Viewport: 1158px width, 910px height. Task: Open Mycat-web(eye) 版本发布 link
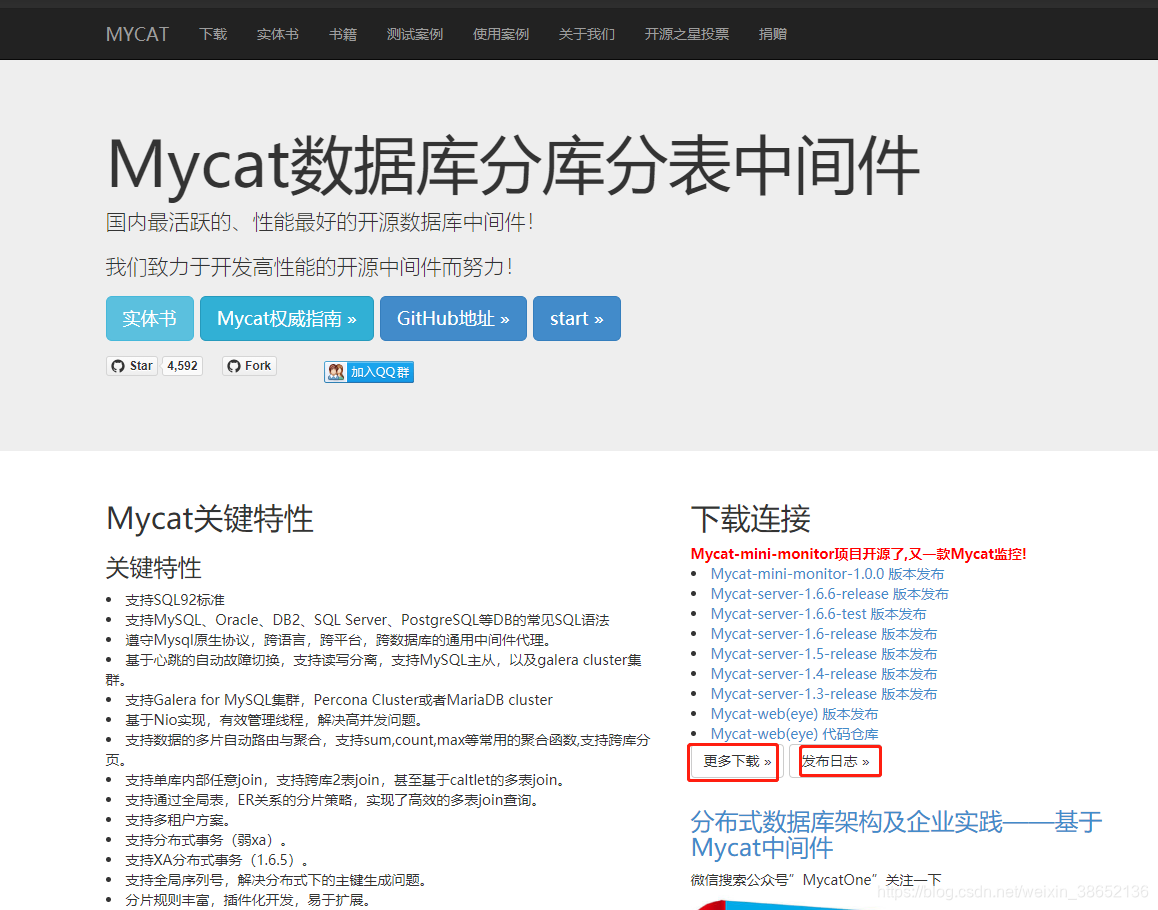(x=795, y=714)
